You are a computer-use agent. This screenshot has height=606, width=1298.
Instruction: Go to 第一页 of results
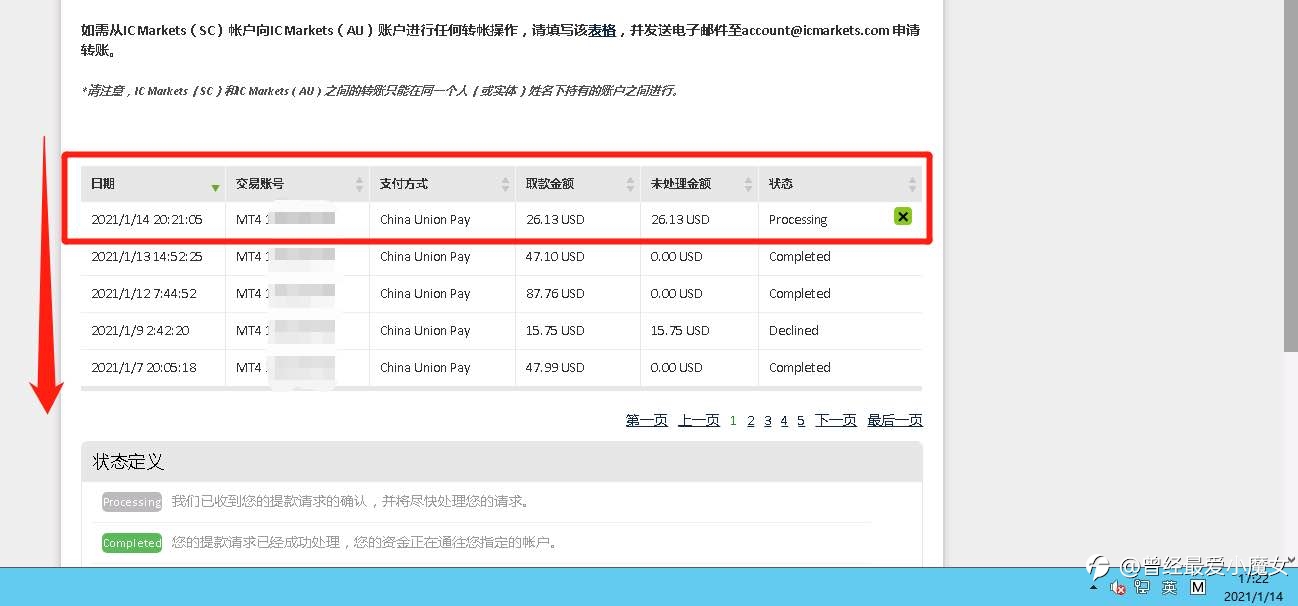coord(647,421)
